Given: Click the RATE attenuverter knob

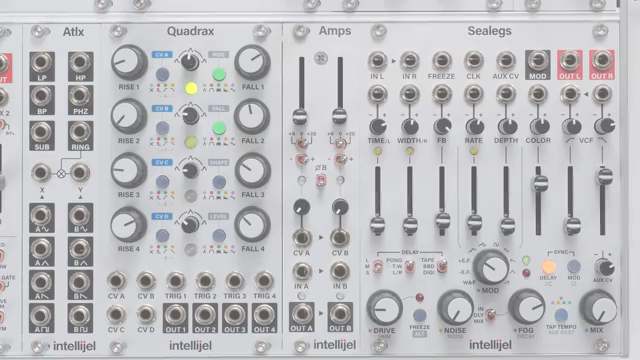Looking at the screenshot, I should tap(475, 127).
